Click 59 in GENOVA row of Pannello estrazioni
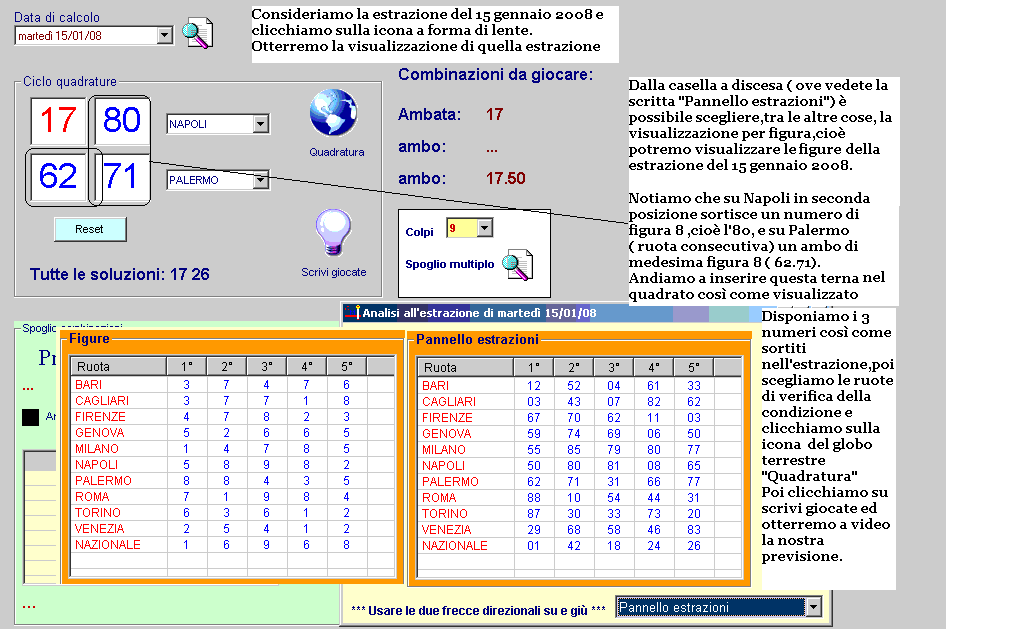Image resolution: width=1024 pixels, height=629 pixels. coord(534,434)
